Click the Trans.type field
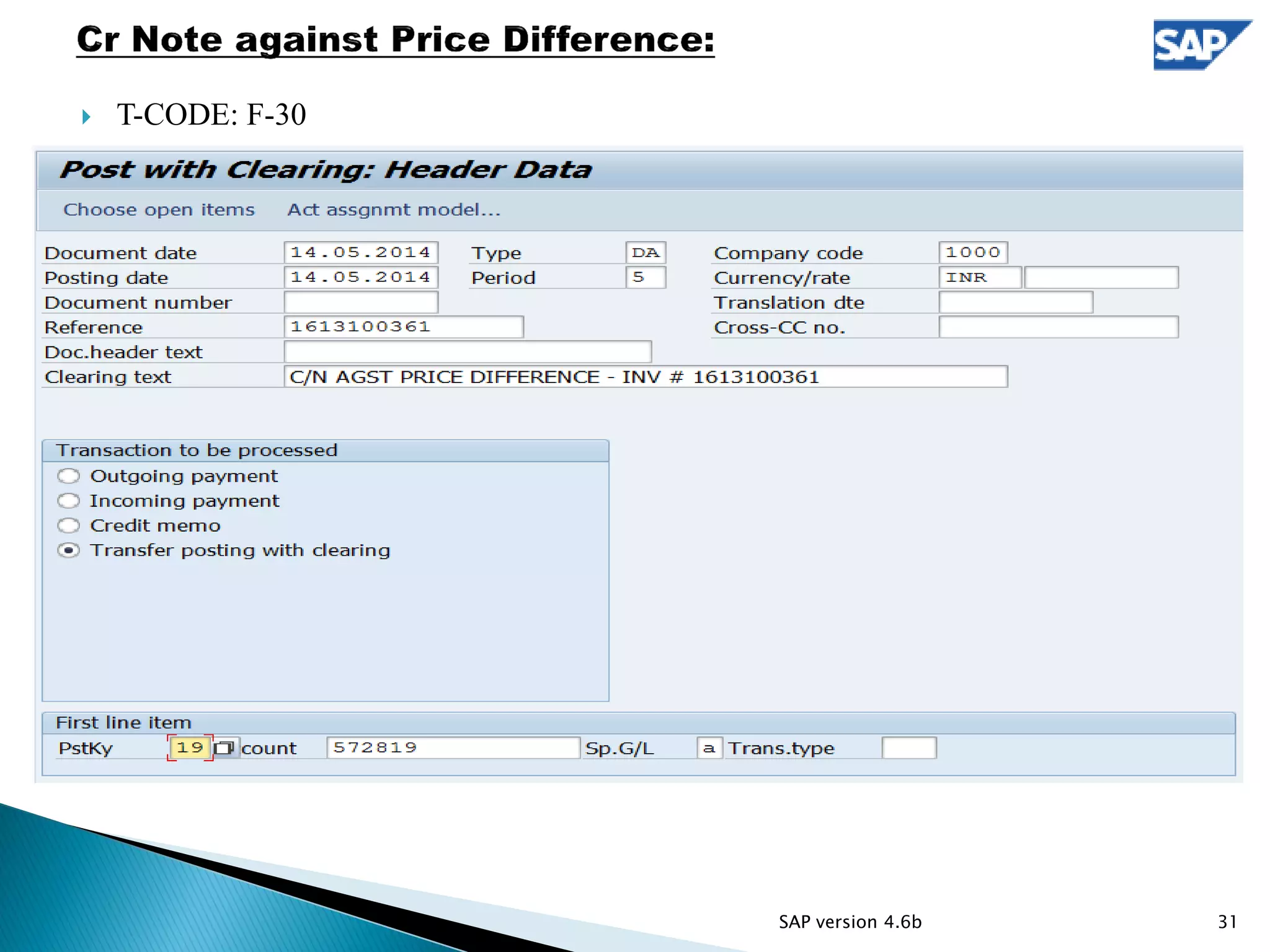This screenshot has height=952, width=1270. tap(909, 748)
